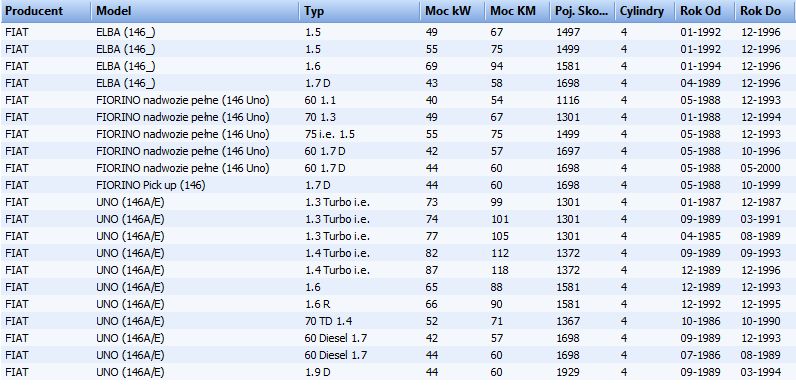796x385 pixels.
Task: Click the Rok Od column header
Action: click(x=705, y=11)
